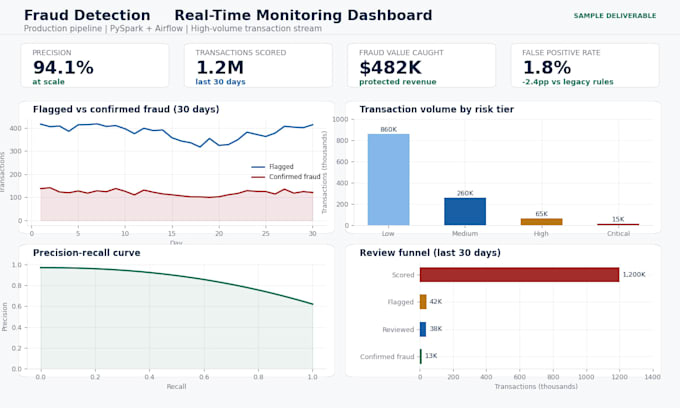The image size is (680, 408).
Task: Click the Confirmed fraud funnel green bar
Action: 421,356
